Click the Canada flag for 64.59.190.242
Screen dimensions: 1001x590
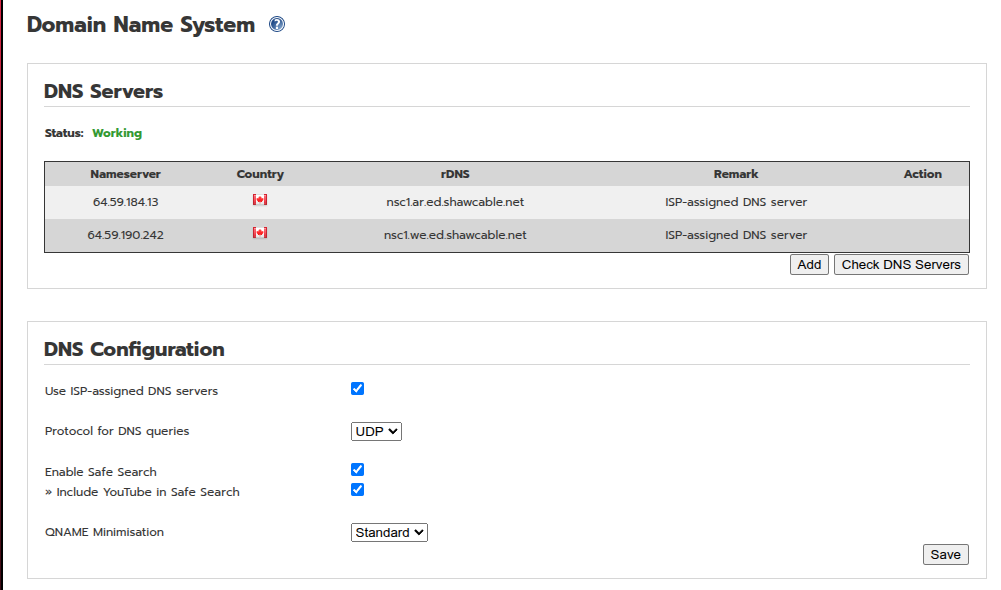[260, 232]
